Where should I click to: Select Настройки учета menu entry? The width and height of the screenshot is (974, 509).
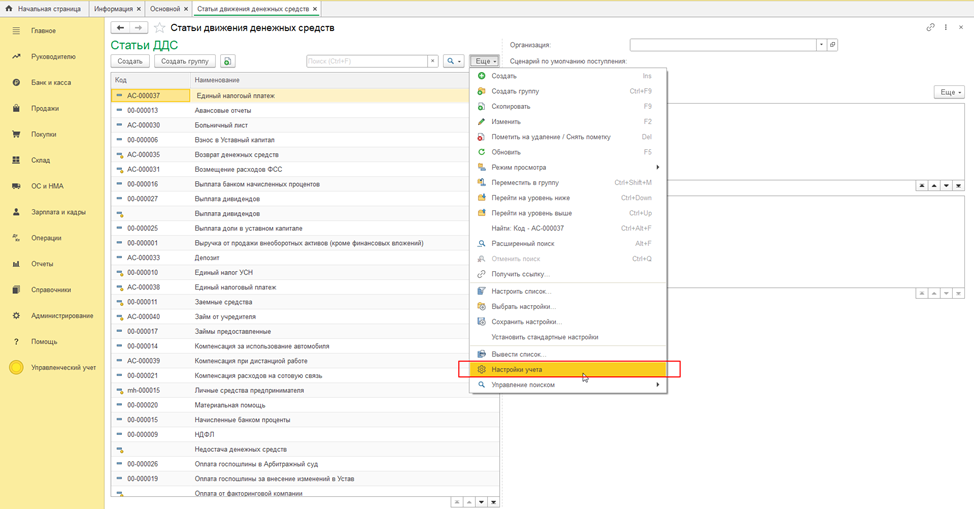pos(568,369)
